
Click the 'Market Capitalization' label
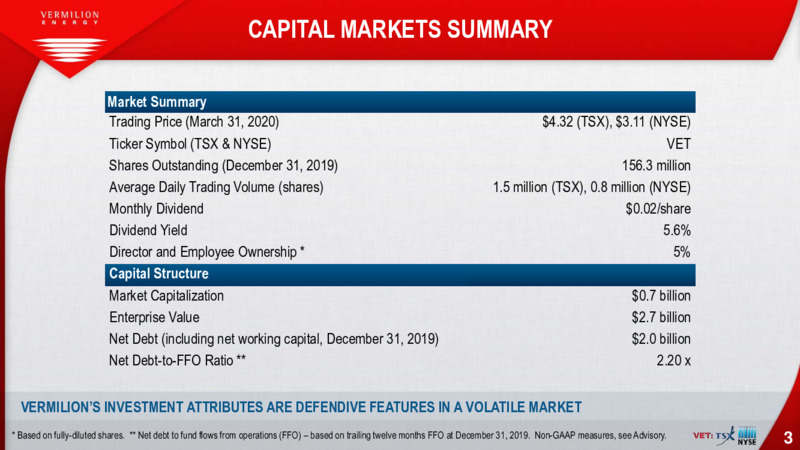point(166,296)
